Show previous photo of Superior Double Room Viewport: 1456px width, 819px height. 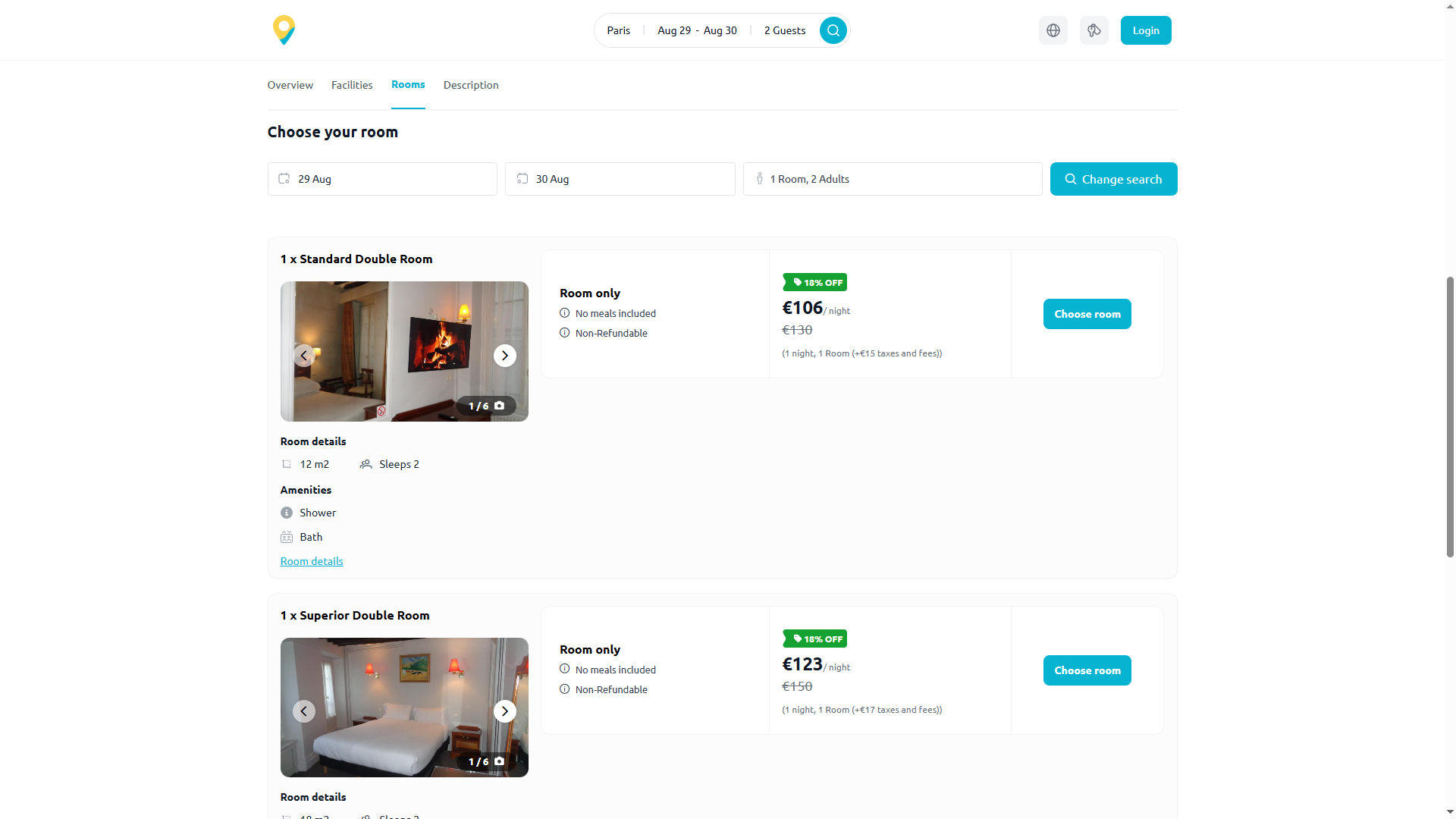click(303, 711)
